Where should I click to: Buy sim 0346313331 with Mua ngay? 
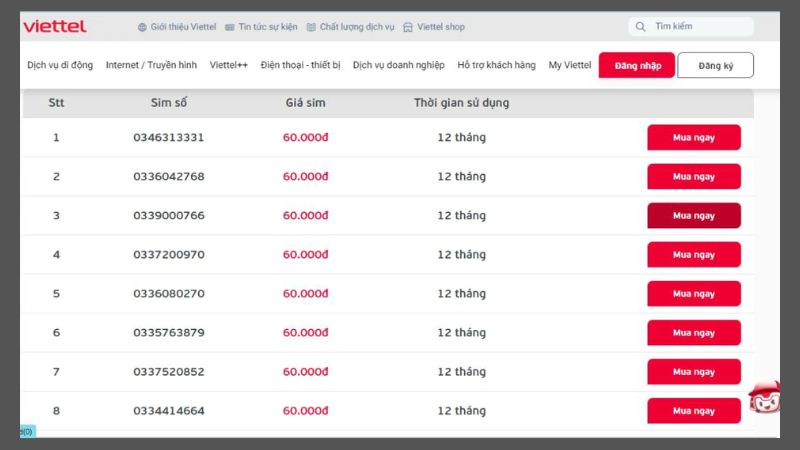click(694, 137)
